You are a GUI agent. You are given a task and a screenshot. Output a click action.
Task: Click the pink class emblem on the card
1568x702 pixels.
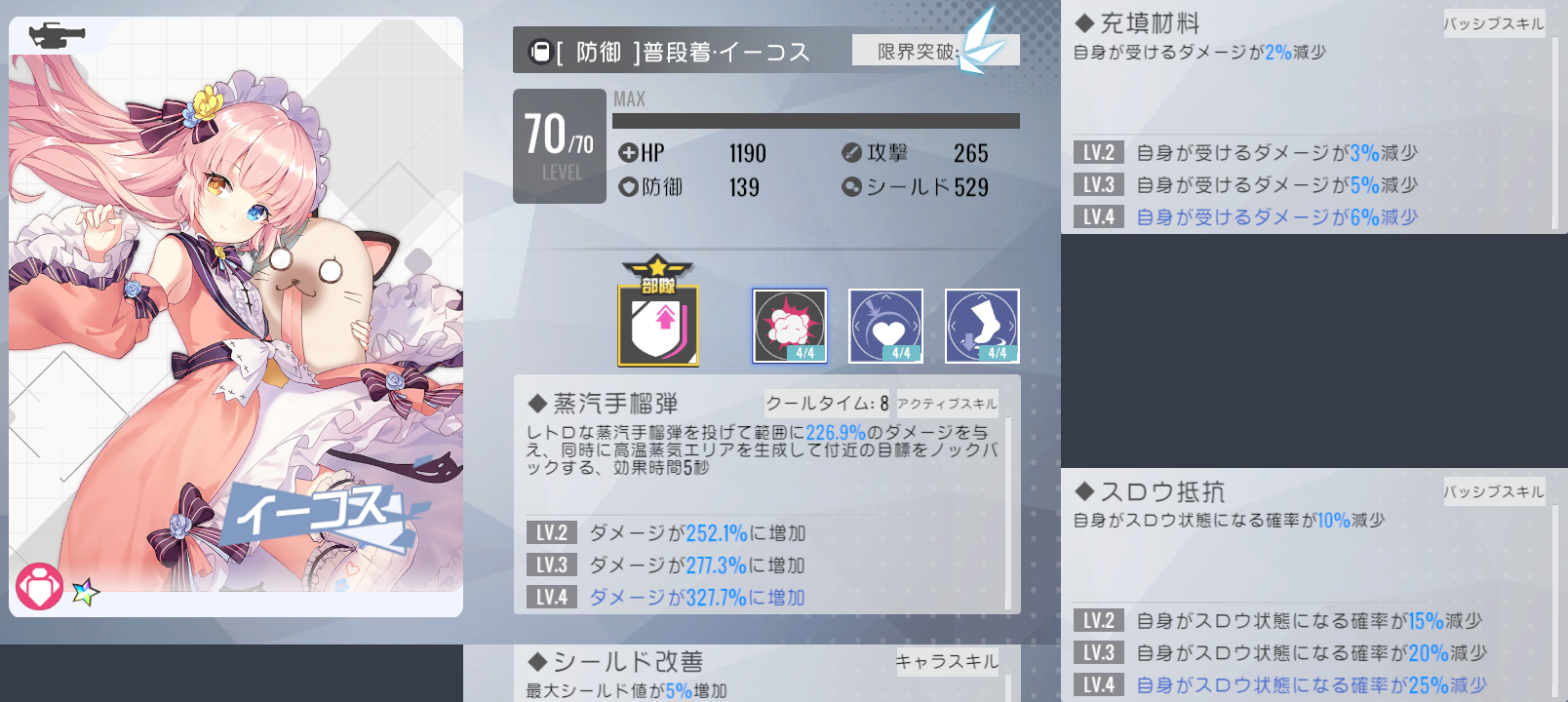39,588
